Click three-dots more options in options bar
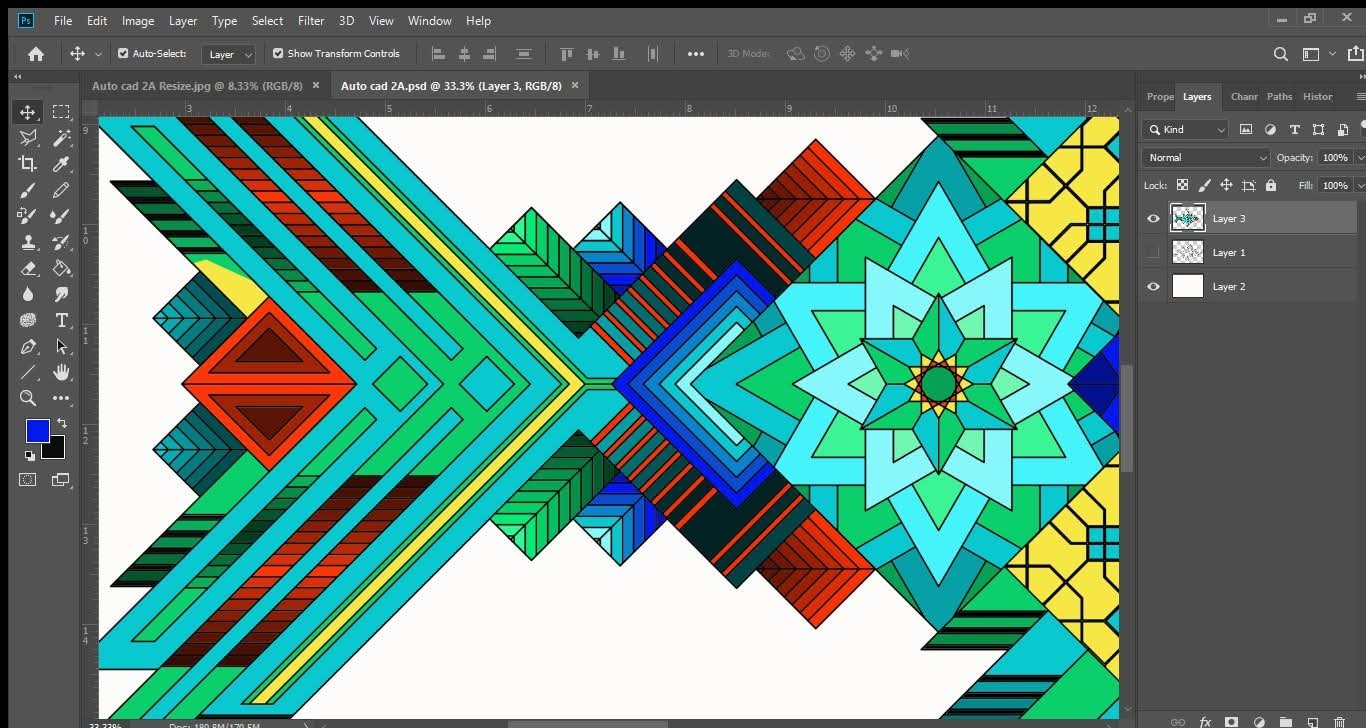Viewport: 1366px width, 728px height. click(696, 54)
